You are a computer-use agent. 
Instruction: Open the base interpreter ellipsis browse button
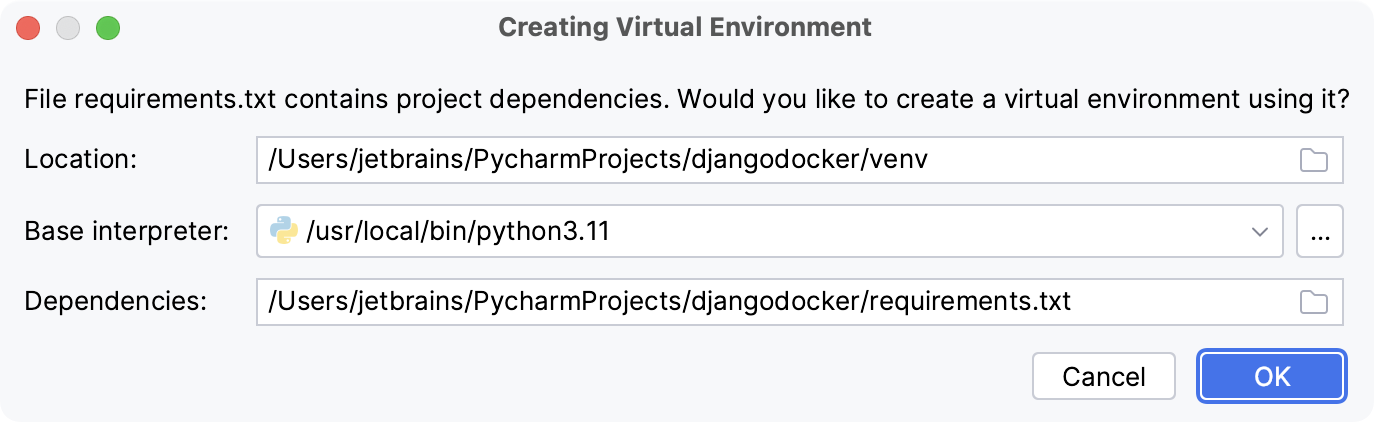(x=1319, y=232)
